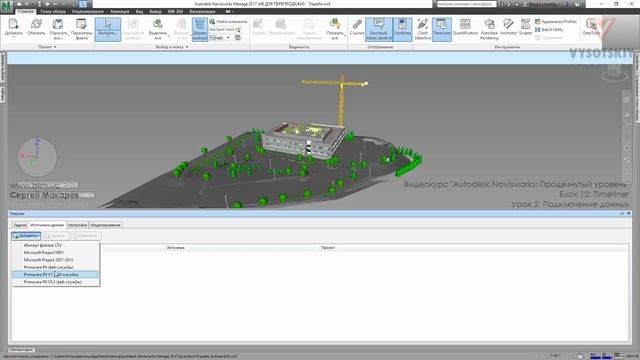The image size is (640, 360).
Task: Expand the Выбор и поиск panel dropdown
Action: pos(172,47)
